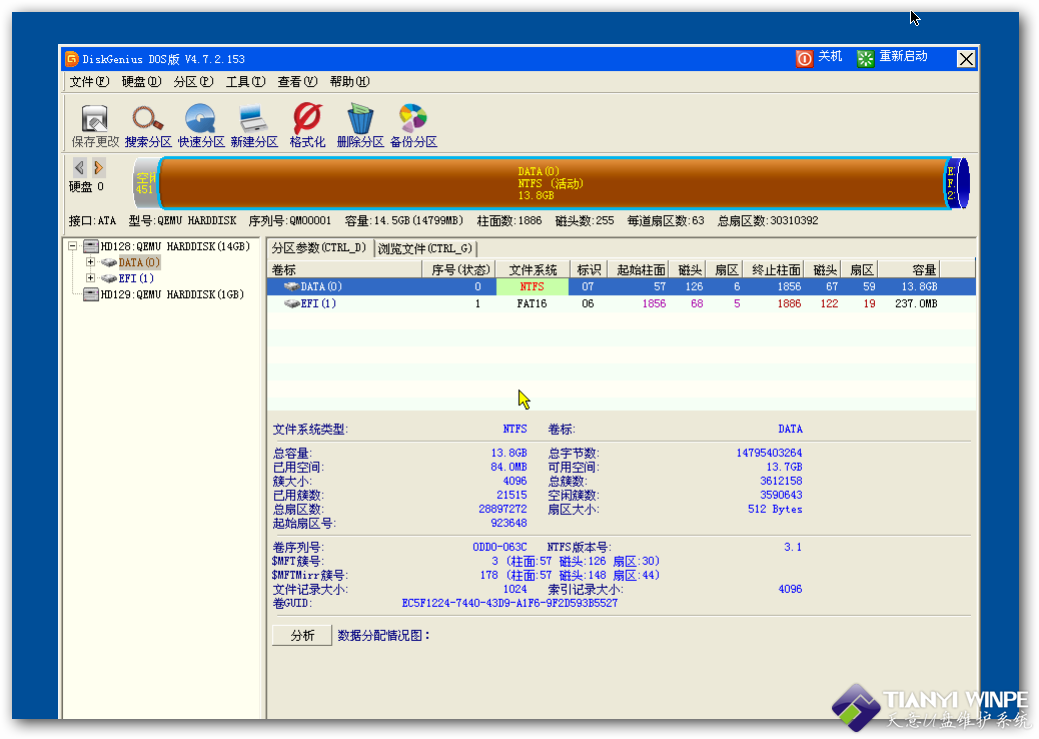Click the EFI(1) partition icon in tree
Image resolution: width=1039 pixels, height=739 pixels.
(x=109, y=279)
